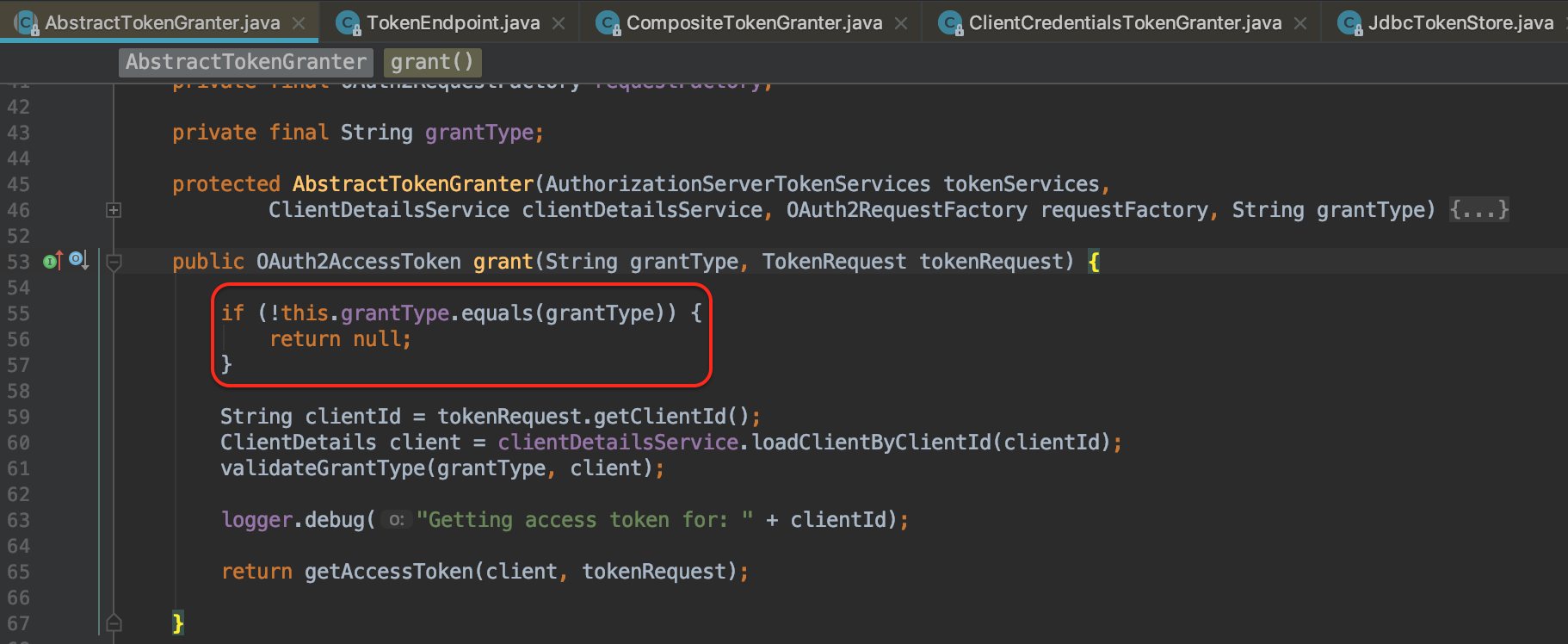Click the 'Getting access token for: ' string

(585, 520)
